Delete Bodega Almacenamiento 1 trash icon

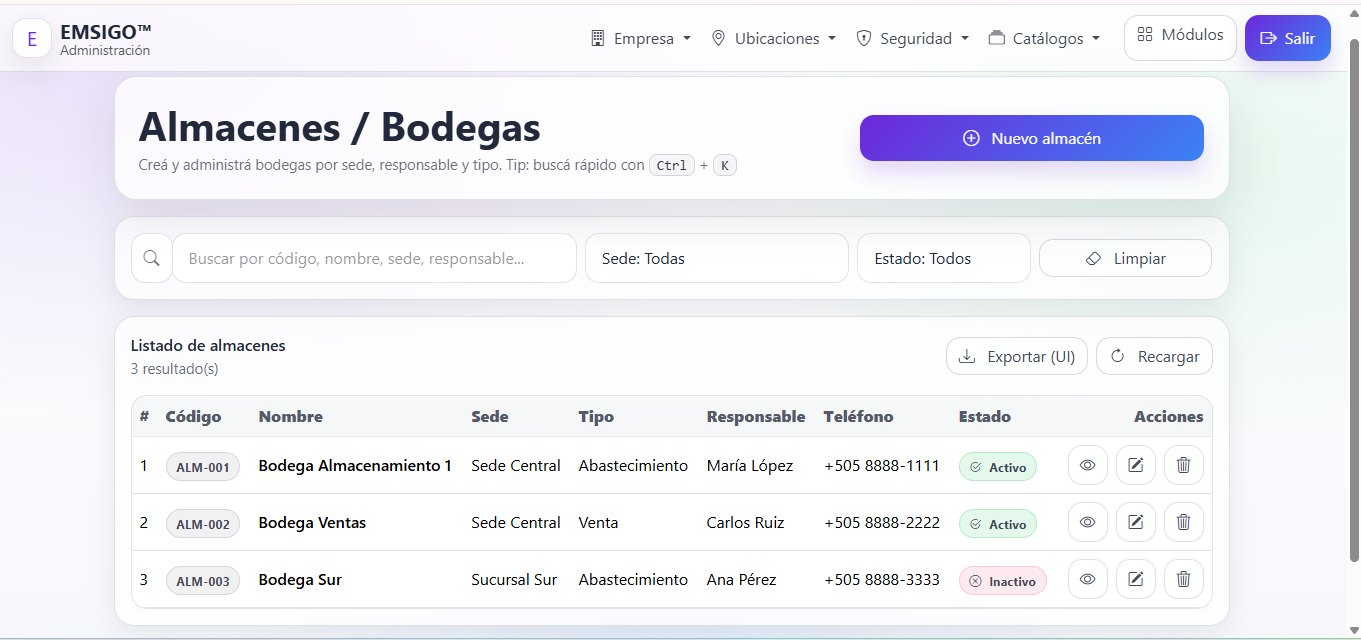[1184, 465]
